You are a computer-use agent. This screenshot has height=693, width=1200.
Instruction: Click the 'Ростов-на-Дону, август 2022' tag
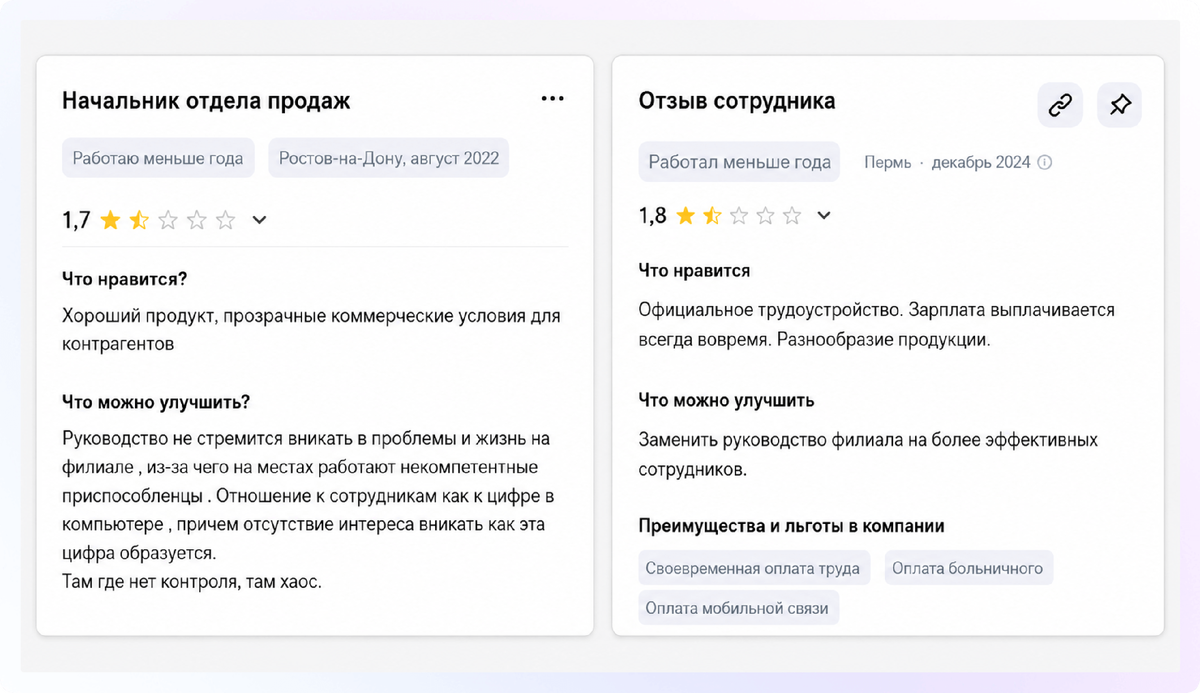[389, 158]
